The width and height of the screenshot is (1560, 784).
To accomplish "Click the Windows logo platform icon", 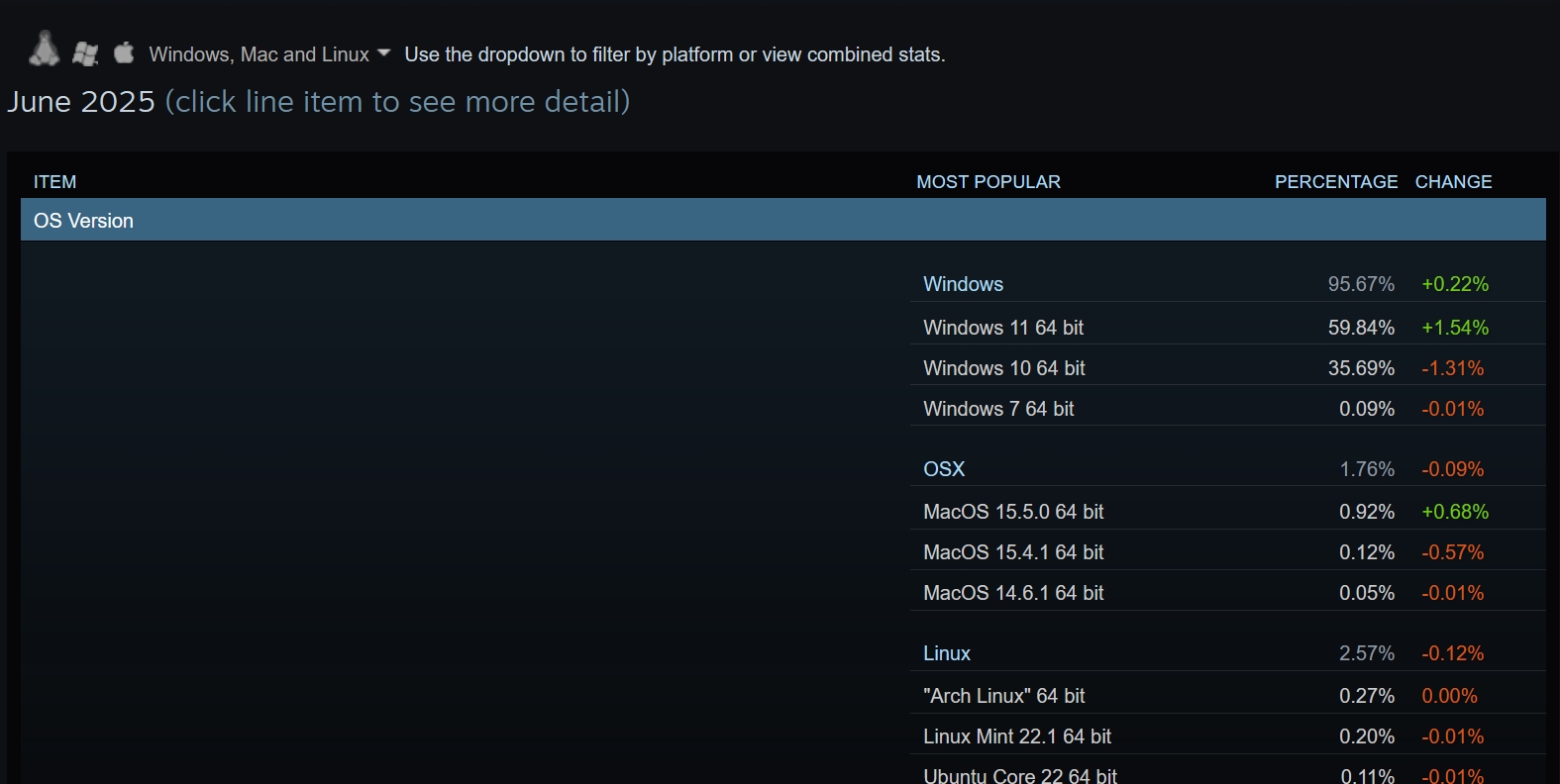I will tap(85, 53).
